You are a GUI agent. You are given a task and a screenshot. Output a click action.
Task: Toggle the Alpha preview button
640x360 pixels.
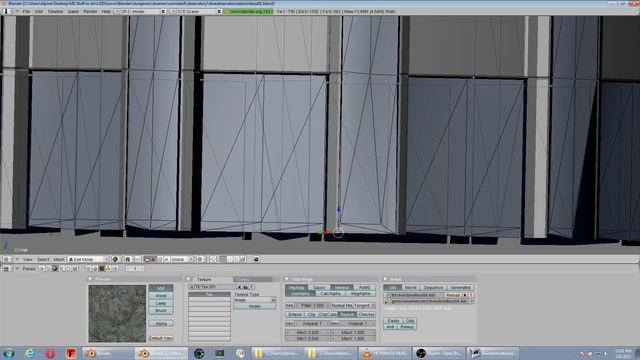point(161,323)
